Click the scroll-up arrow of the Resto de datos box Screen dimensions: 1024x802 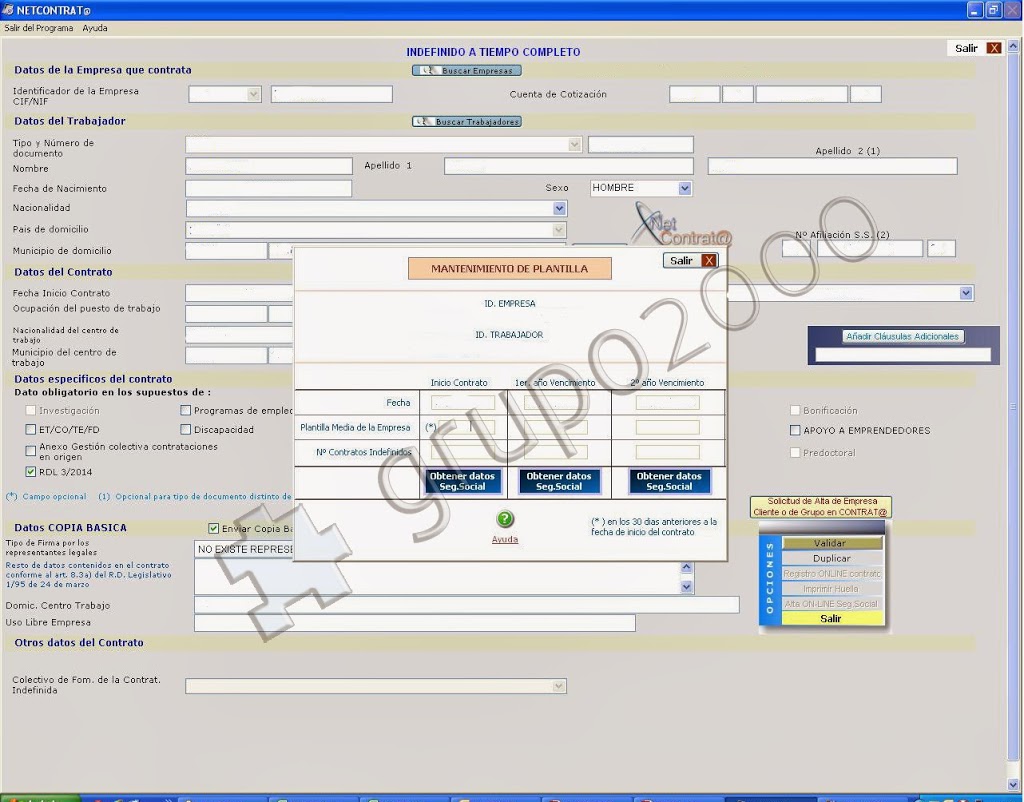pyautogui.click(x=686, y=567)
